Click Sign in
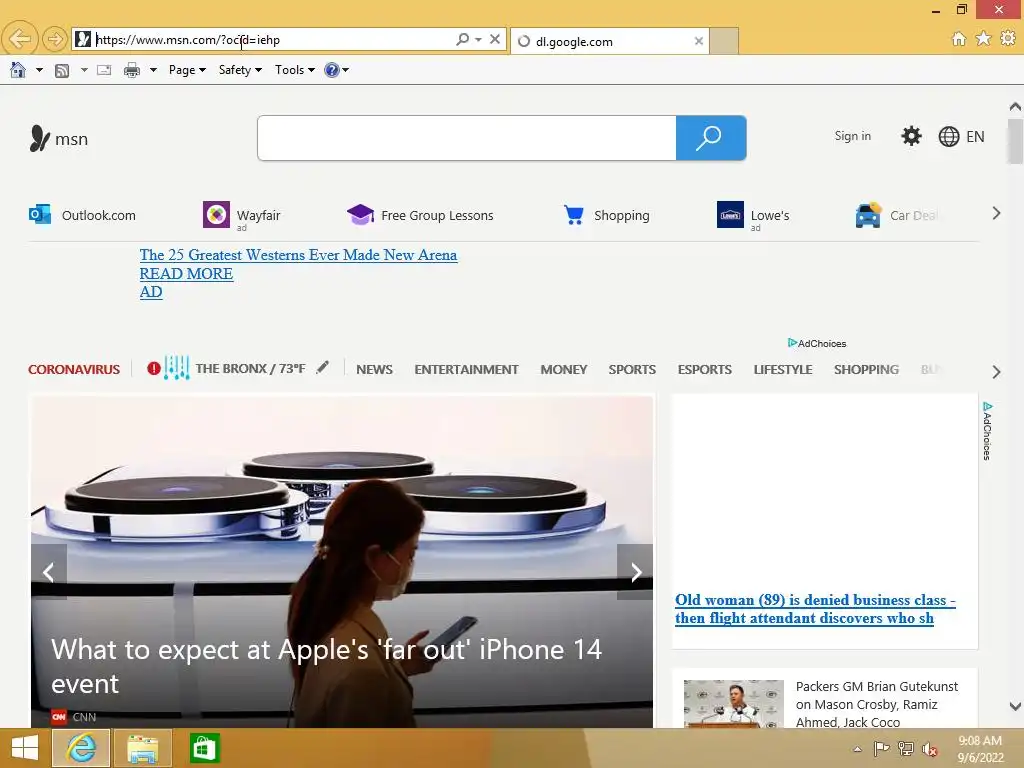Screen dimensions: 1024x768 tap(852, 136)
